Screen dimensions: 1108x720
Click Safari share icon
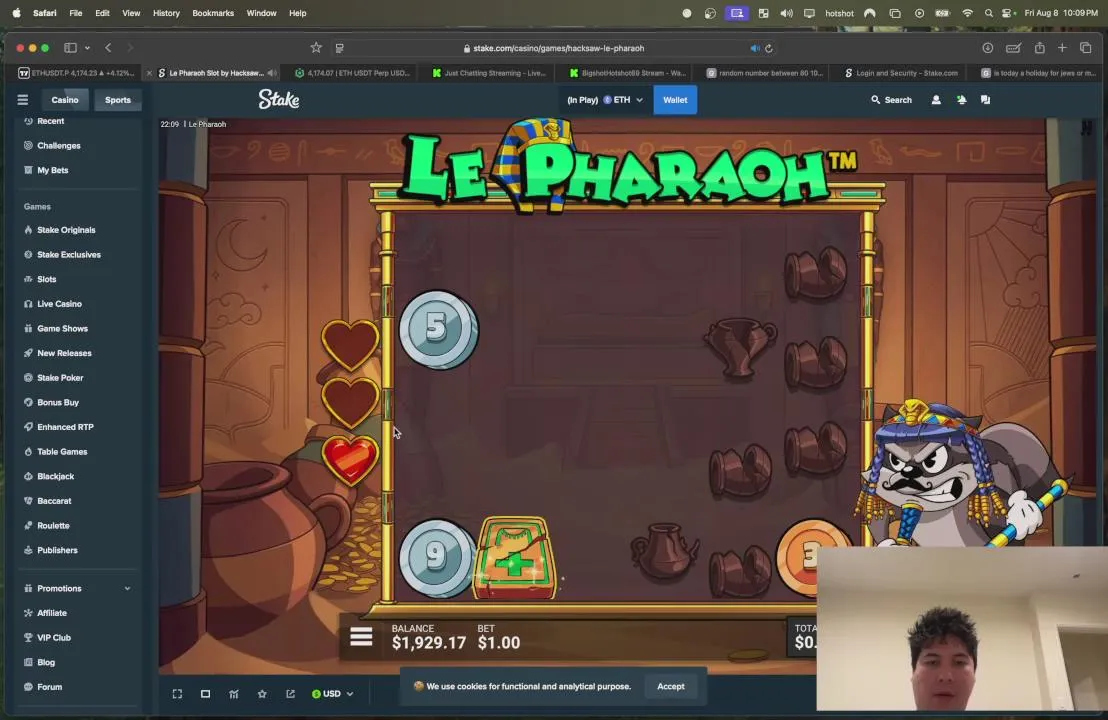(1039, 47)
